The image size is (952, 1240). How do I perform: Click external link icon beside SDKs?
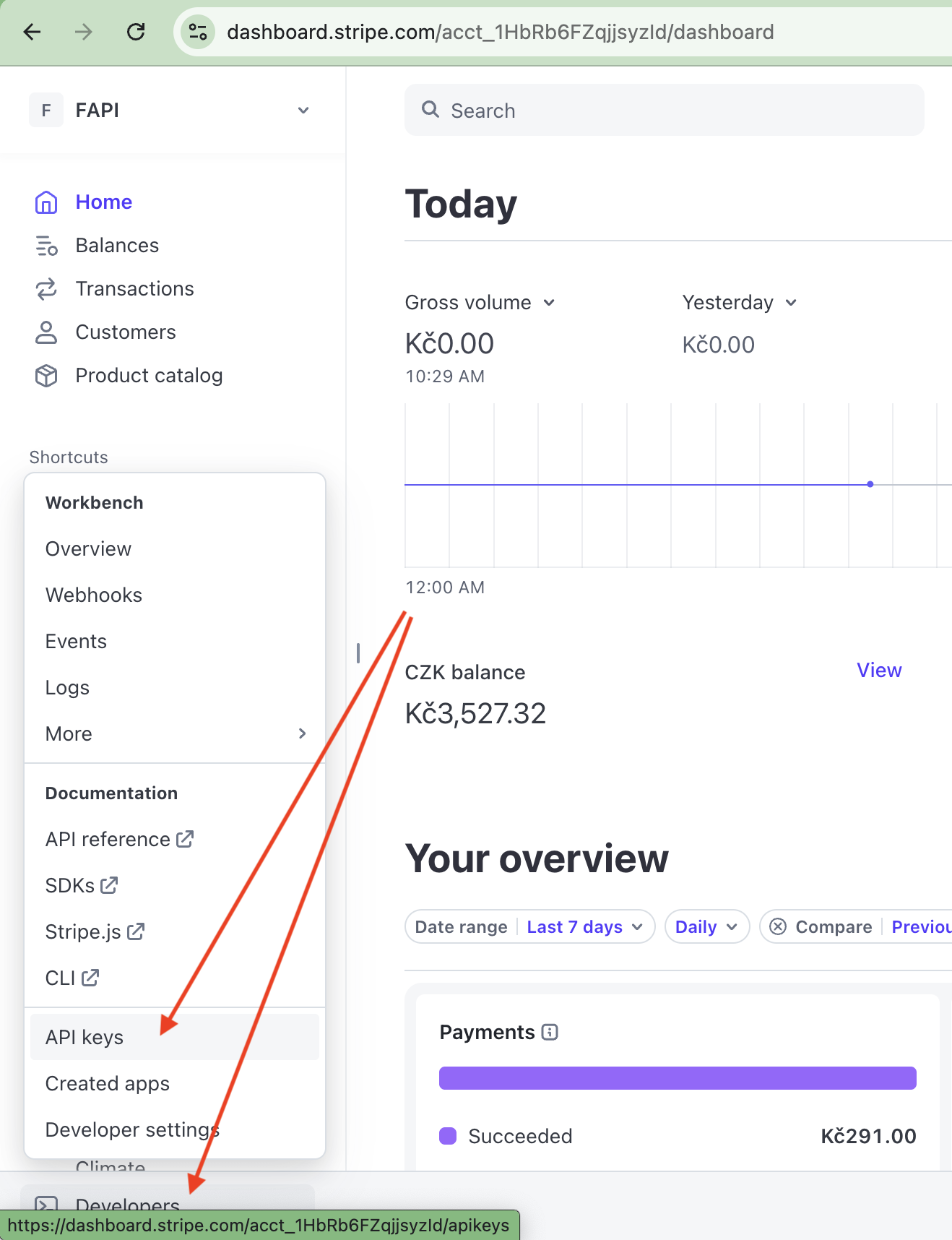click(x=109, y=885)
